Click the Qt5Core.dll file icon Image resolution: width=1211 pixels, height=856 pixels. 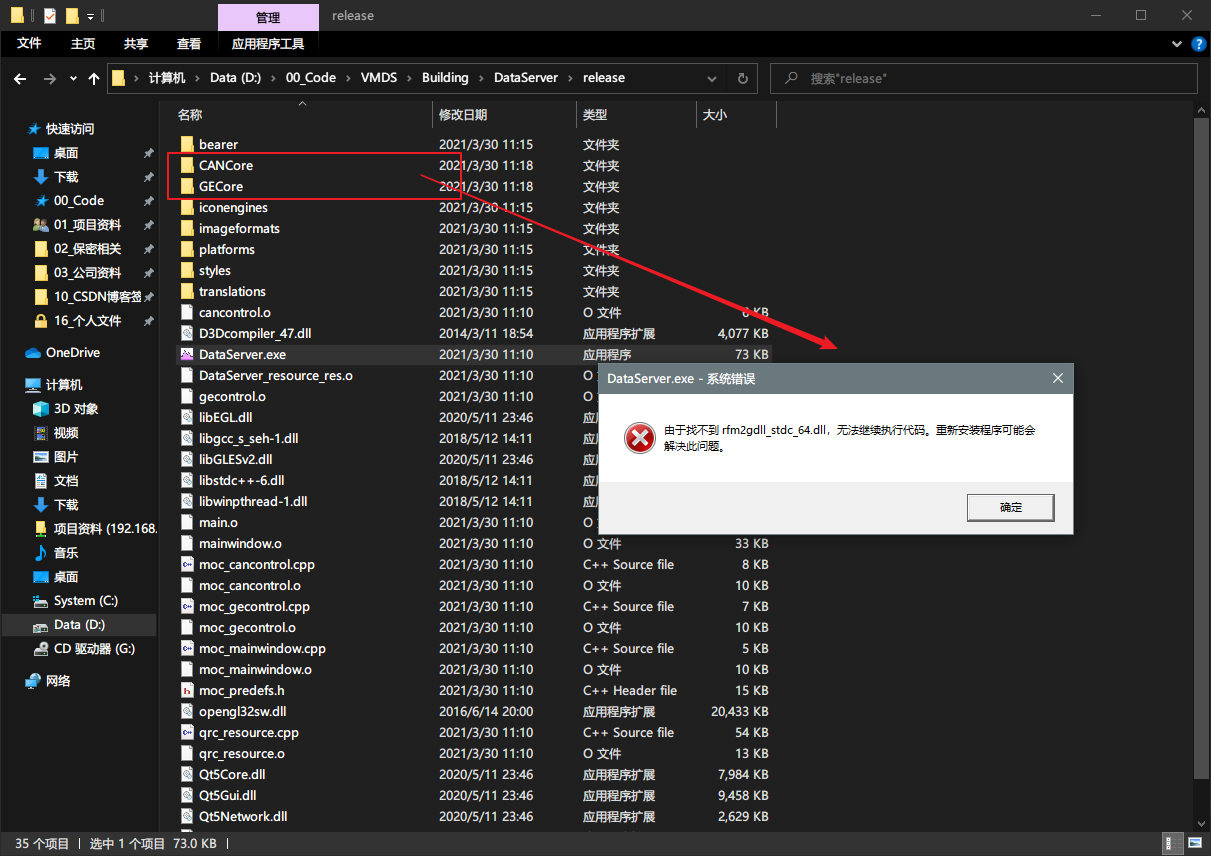[187, 774]
